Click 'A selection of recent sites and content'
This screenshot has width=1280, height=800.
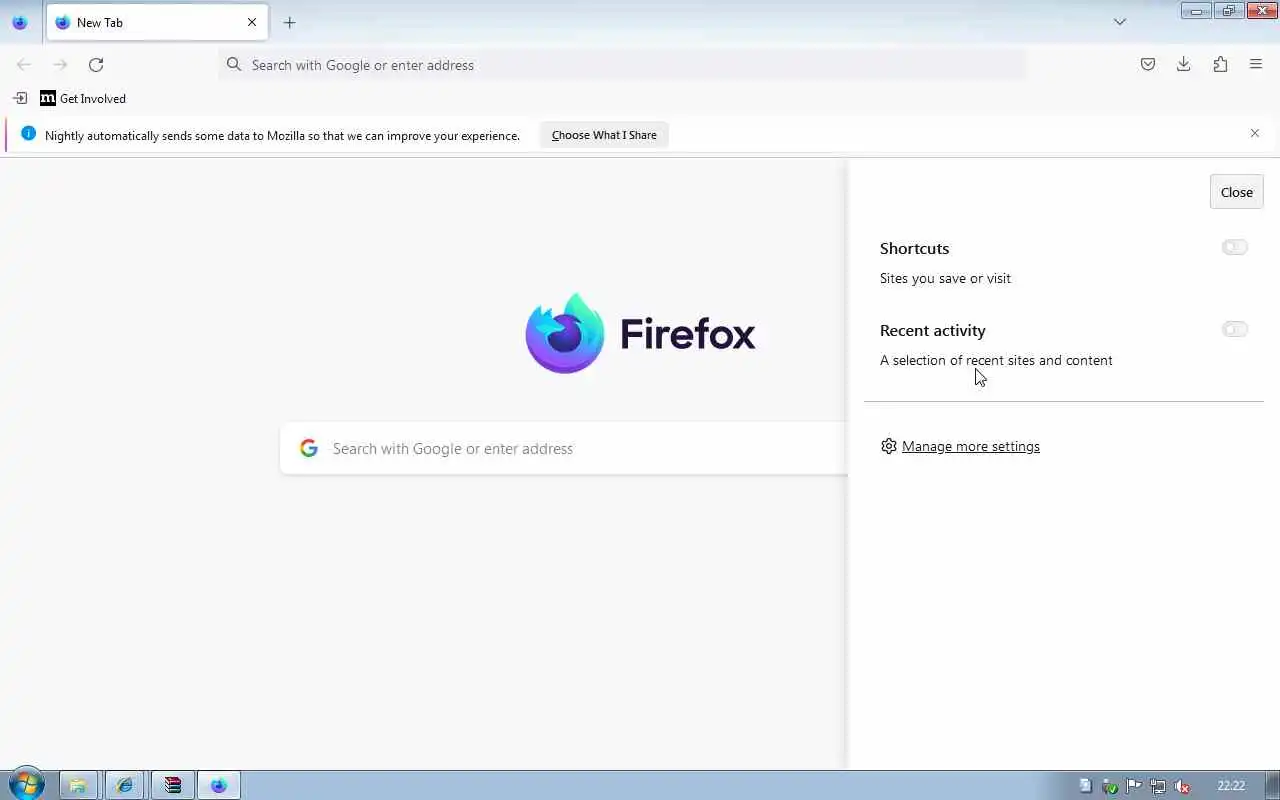pyautogui.click(x=996, y=360)
